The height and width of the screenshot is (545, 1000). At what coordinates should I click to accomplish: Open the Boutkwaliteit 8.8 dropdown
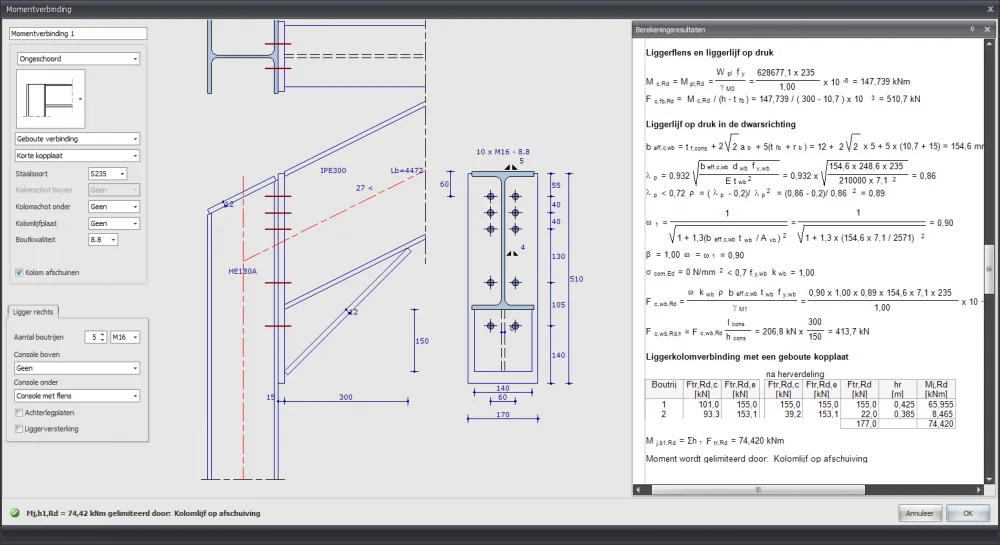pos(103,240)
